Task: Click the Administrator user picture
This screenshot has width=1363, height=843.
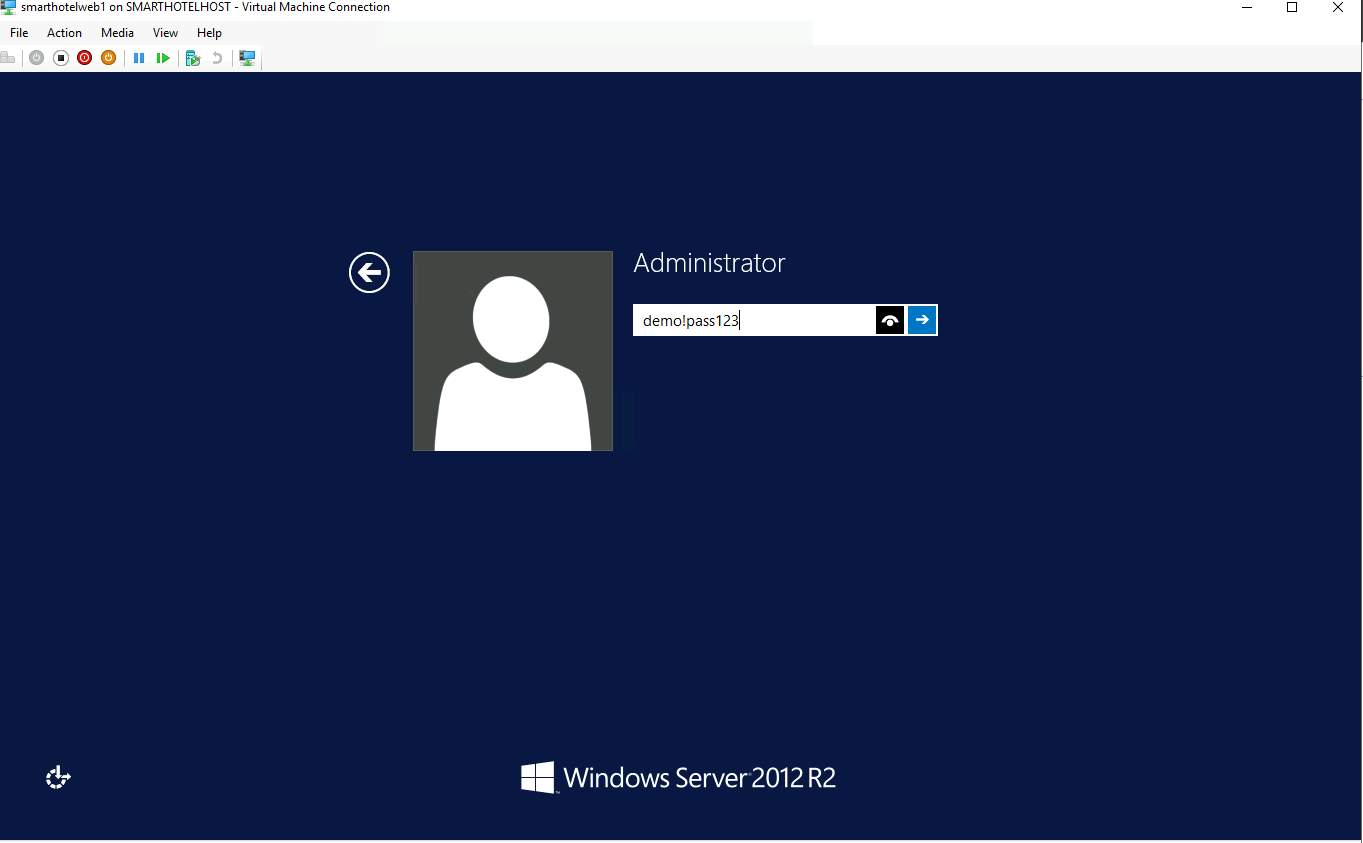Action: tap(513, 351)
